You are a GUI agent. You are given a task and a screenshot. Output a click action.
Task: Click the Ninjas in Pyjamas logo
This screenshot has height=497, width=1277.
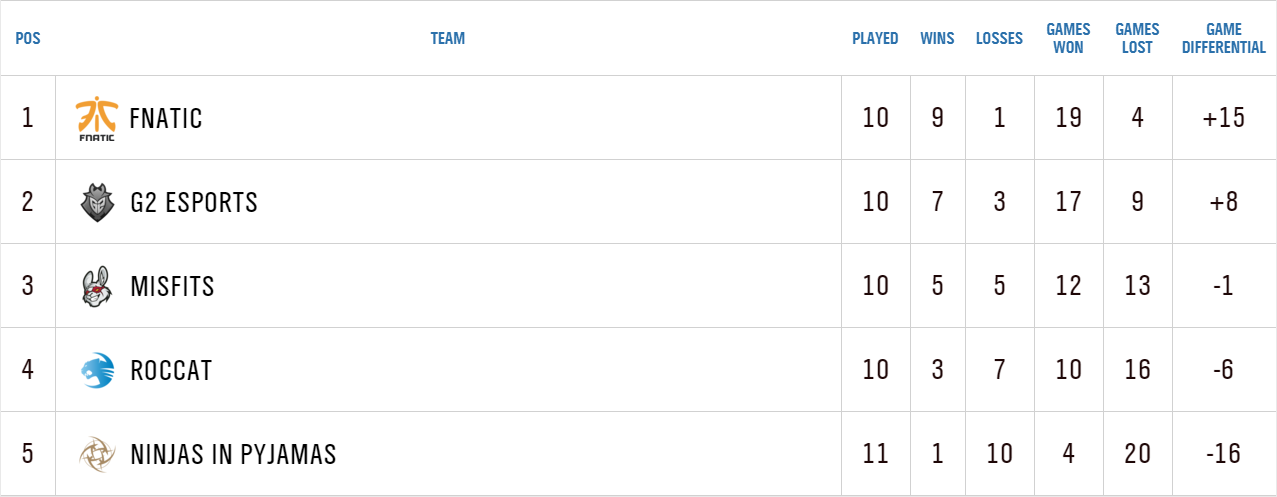[x=97, y=454]
